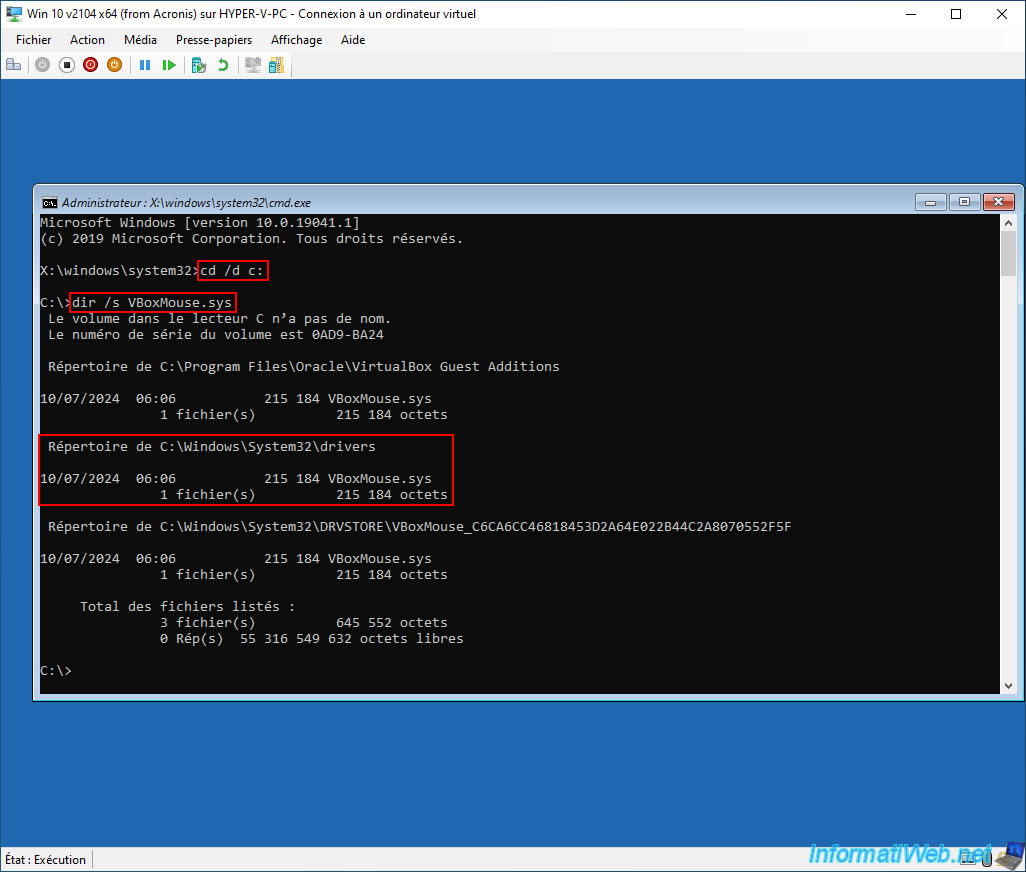The image size is (1026, 872).
Task: Click the volume serial line '0AD9-BA24'
Action: pos(216,335)
